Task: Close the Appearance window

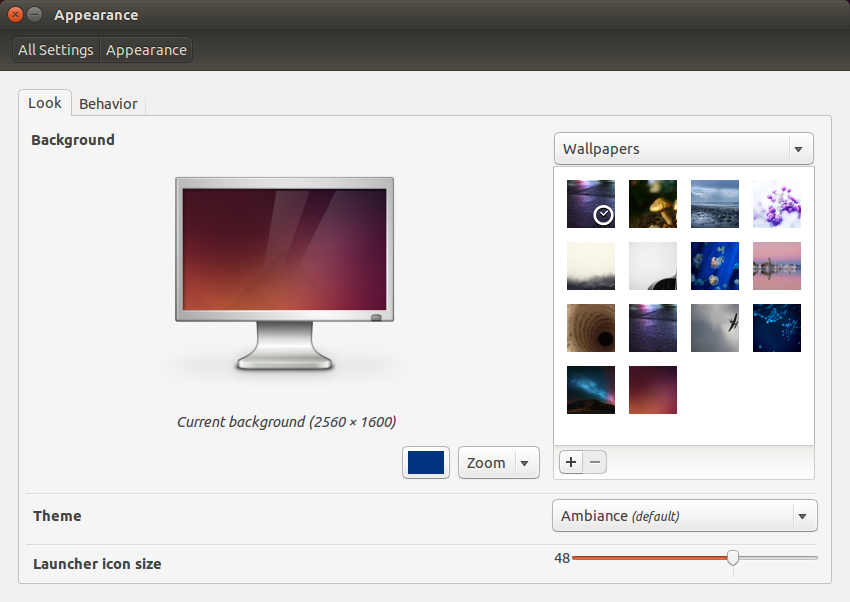Action: pos(16,15)
